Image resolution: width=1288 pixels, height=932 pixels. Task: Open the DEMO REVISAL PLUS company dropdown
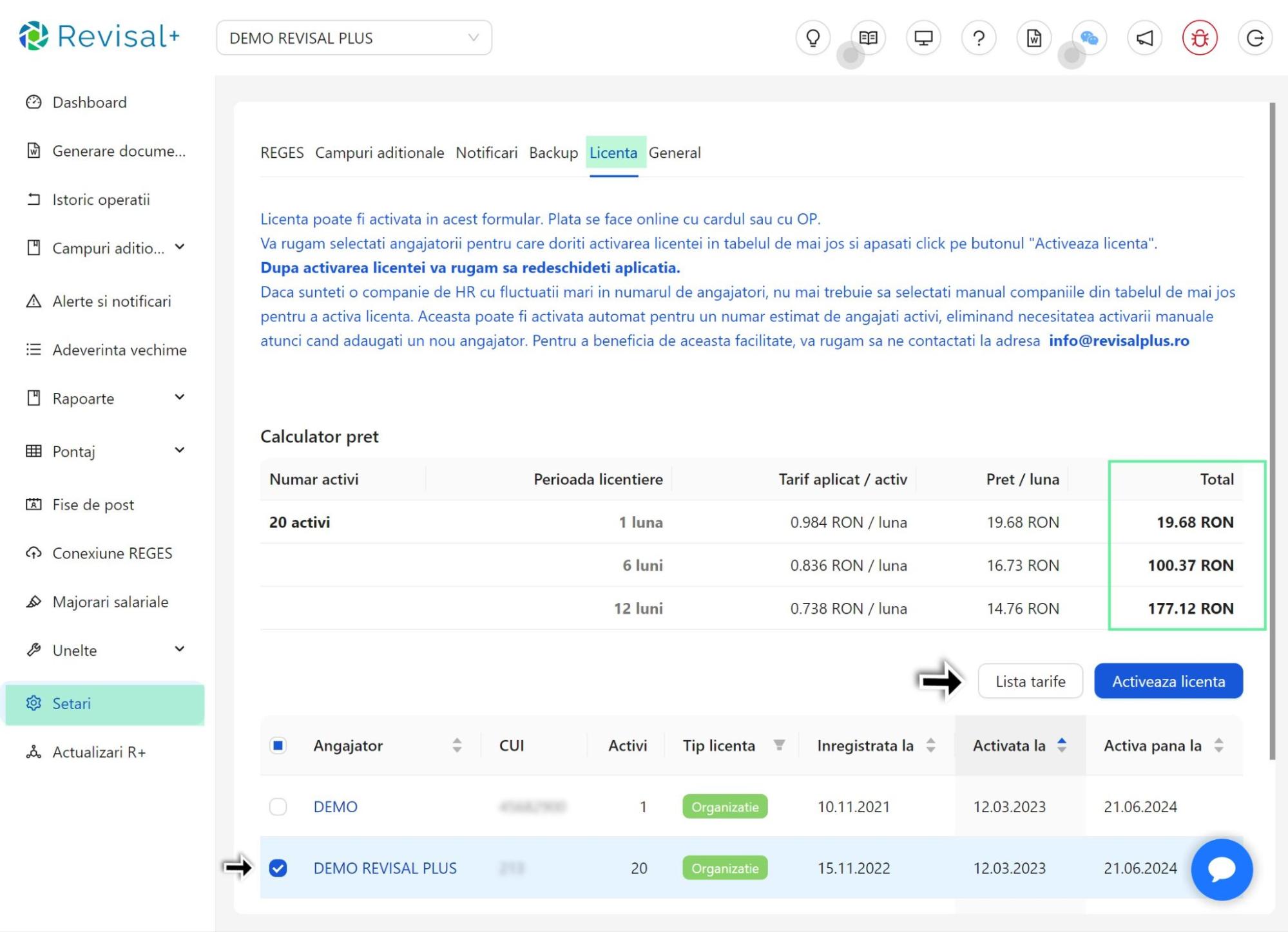pyautogui.click(x=354, y=38)
